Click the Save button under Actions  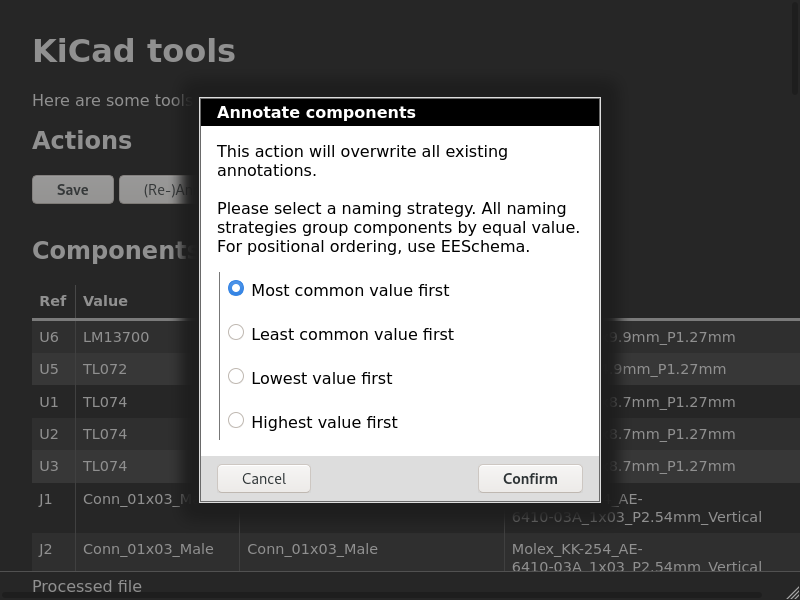click(x=72, y=190)
